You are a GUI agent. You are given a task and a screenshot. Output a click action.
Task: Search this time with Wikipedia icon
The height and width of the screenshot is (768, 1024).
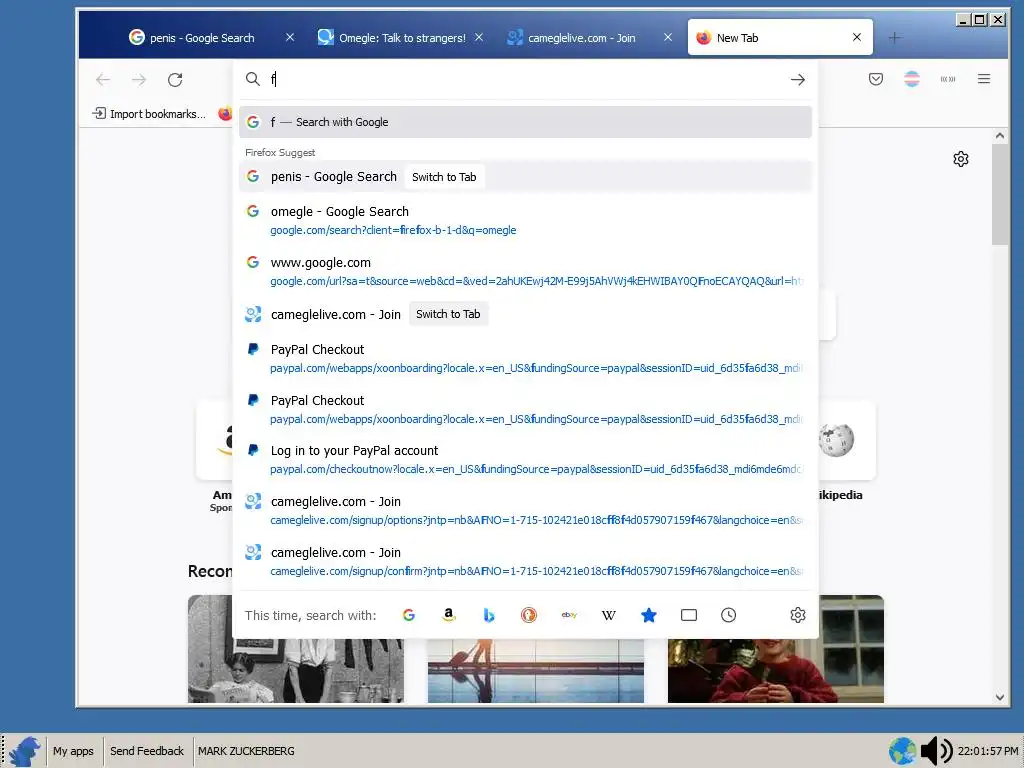click(x=609, y=615)
